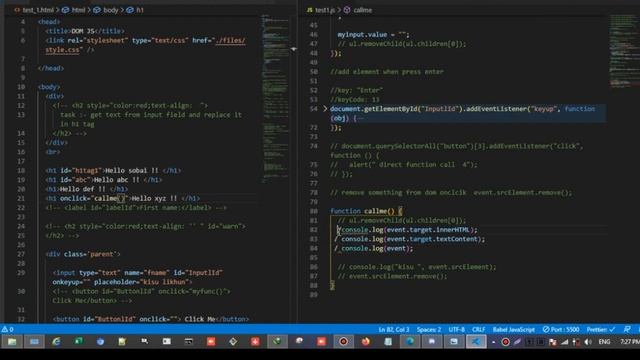Click the placeholder="kisu likhun" attribute
Image resolution: width=640 pixels, height=360 pixels.
[x=143, y=282]
